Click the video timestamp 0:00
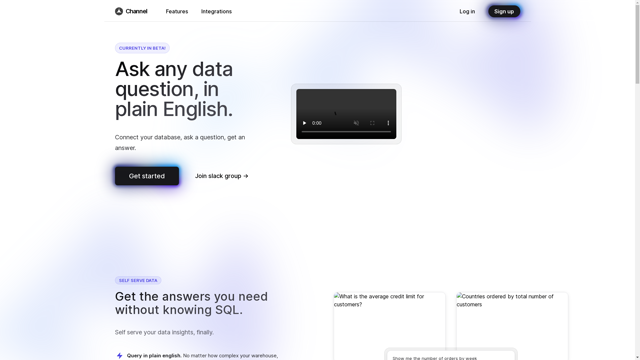Screen dimensions: 640x360 [317, 123]
